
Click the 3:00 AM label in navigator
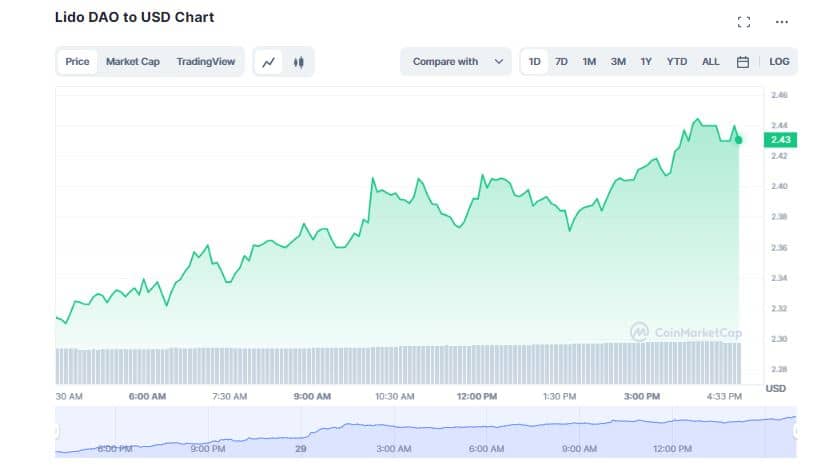click(x=394, y=449)
